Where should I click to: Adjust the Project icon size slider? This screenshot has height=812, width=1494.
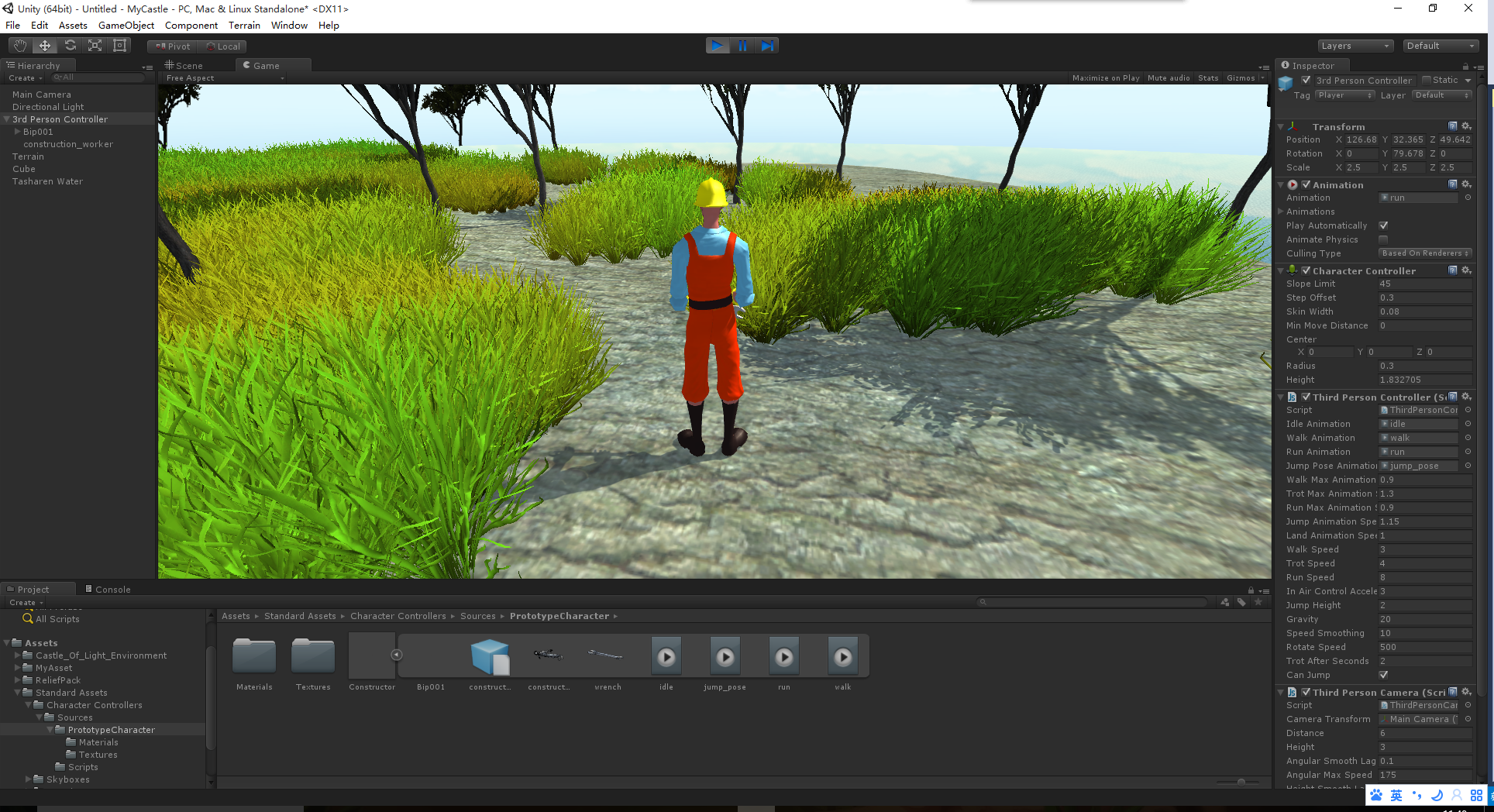(x=1241, y=782)
